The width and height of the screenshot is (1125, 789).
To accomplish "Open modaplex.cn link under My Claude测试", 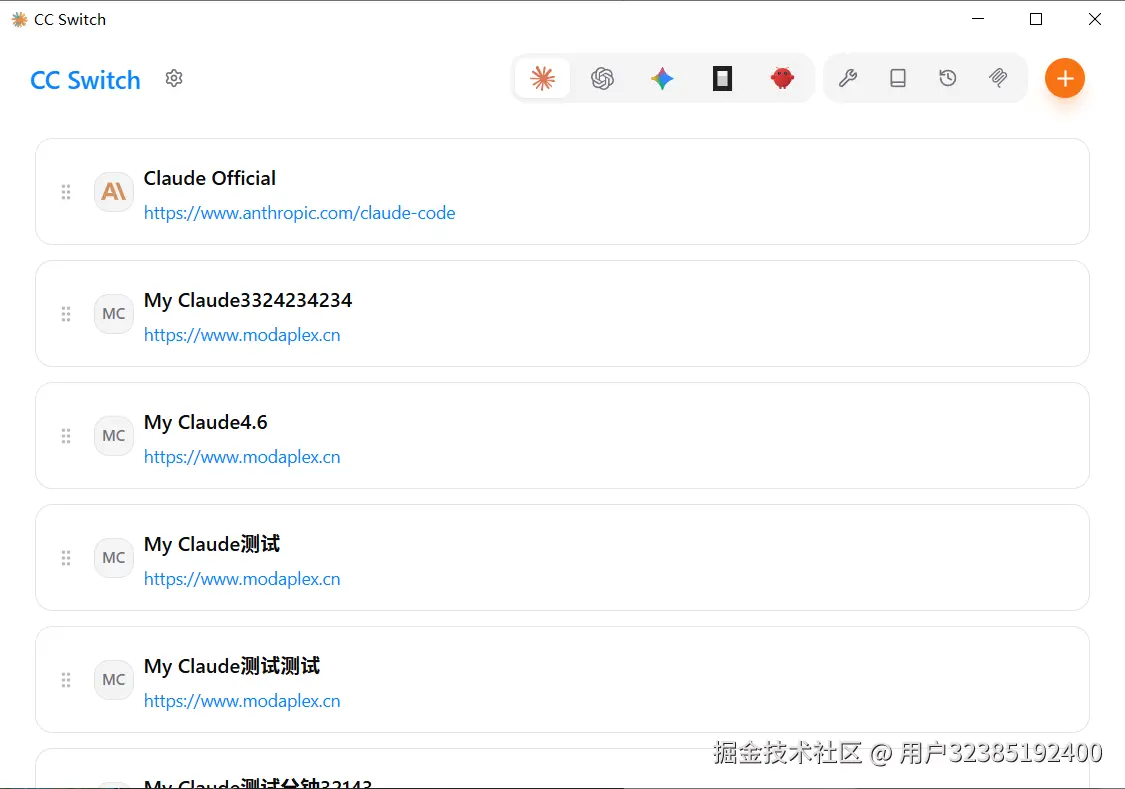I will (242, 579).
